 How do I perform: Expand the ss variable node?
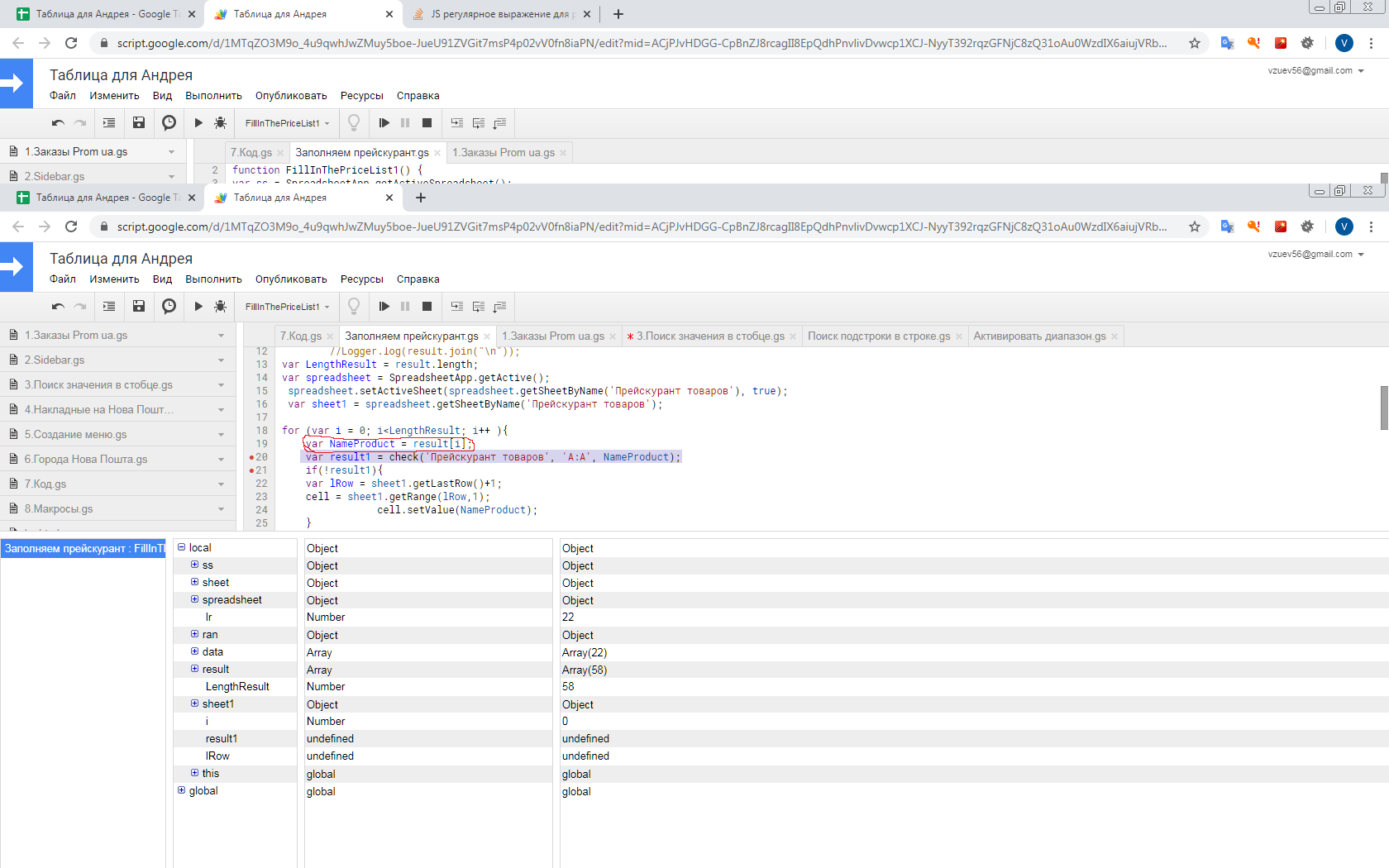coord(194,565)
